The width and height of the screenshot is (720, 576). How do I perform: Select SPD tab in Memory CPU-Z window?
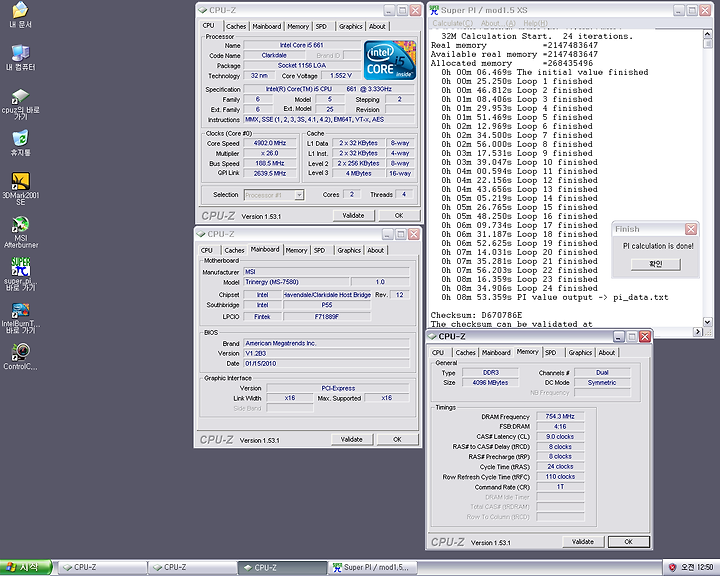coord(551,352)
